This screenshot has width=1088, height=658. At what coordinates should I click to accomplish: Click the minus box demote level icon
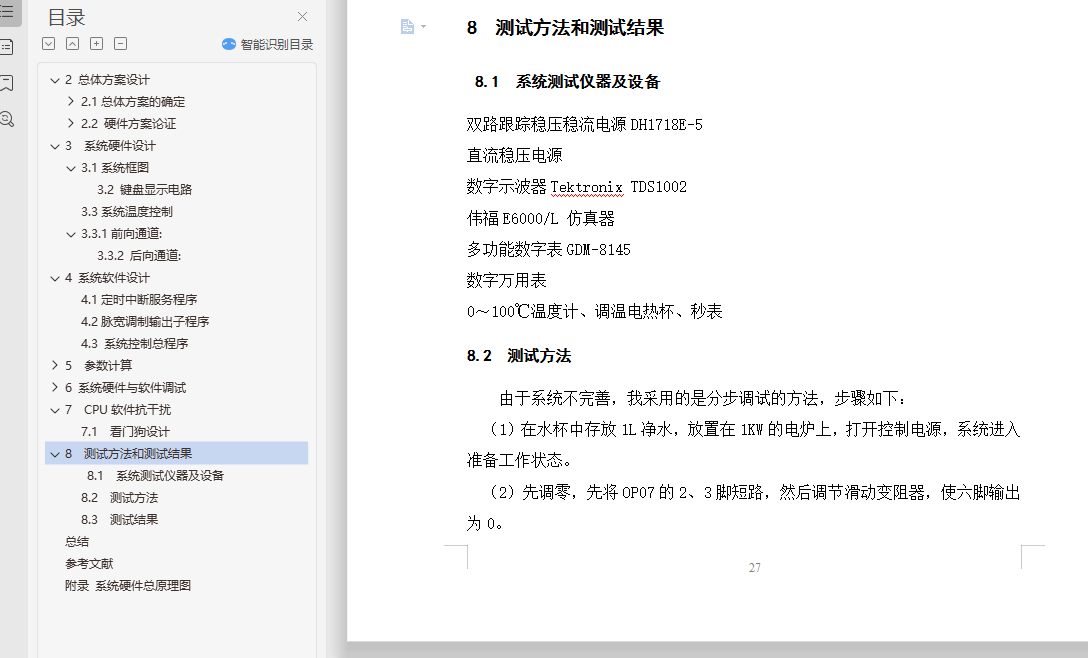click(120, 44)
